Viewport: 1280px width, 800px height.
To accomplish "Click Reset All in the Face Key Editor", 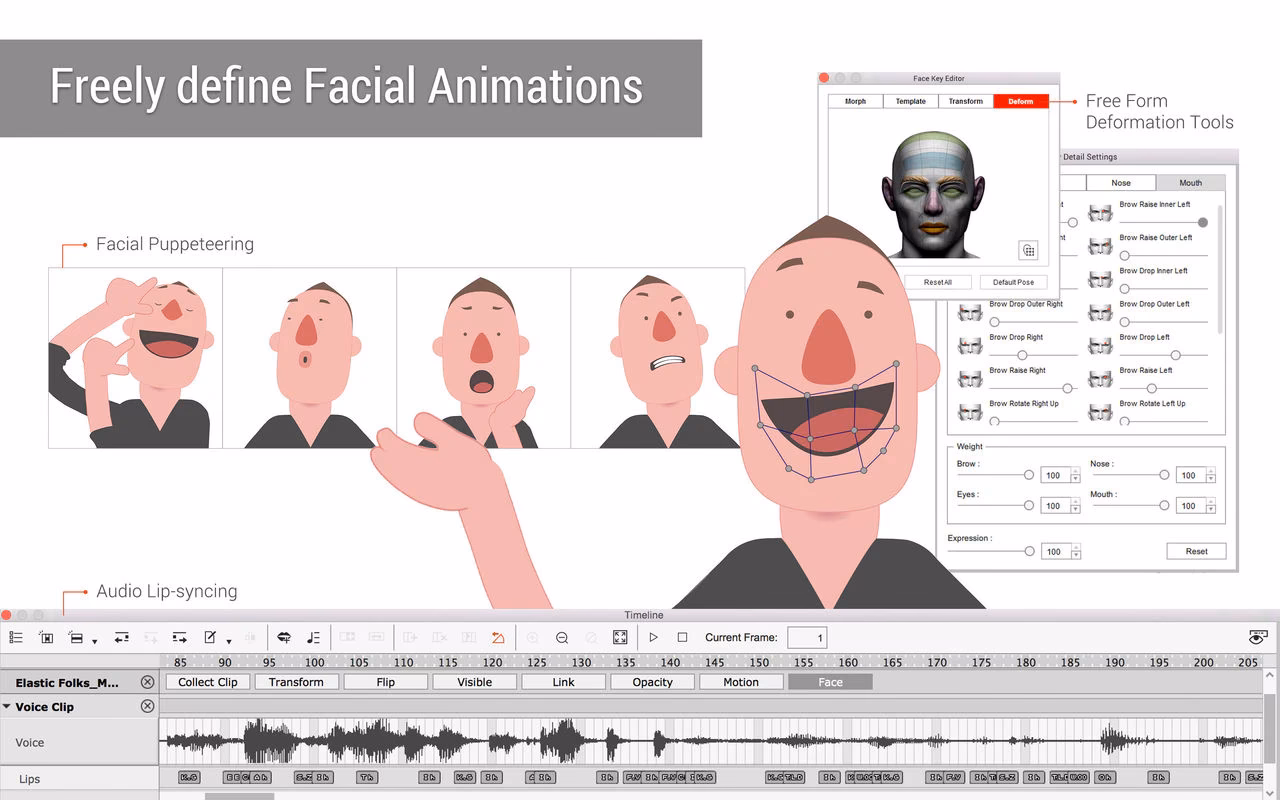I will pos(938,282).
